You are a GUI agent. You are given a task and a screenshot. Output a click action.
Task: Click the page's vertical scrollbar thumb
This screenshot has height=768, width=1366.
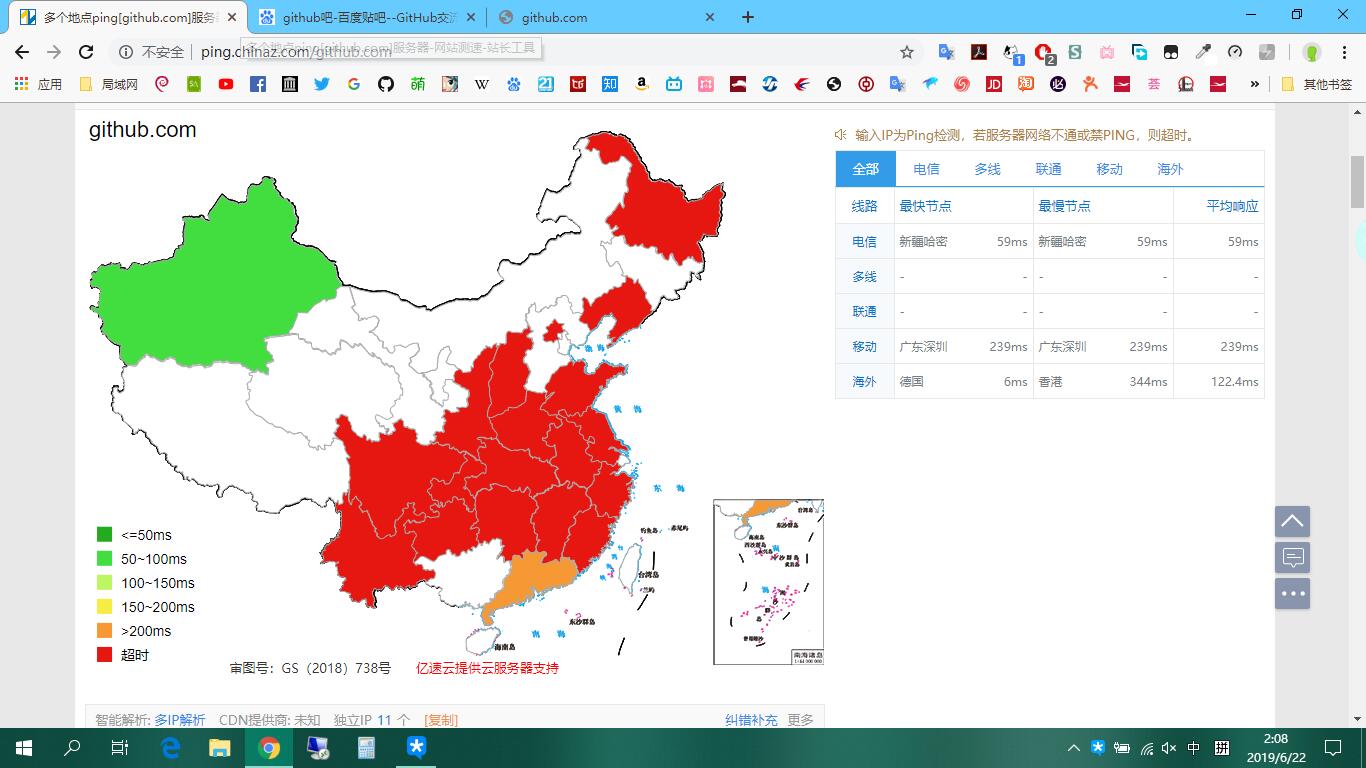(x=1357, y=181)
